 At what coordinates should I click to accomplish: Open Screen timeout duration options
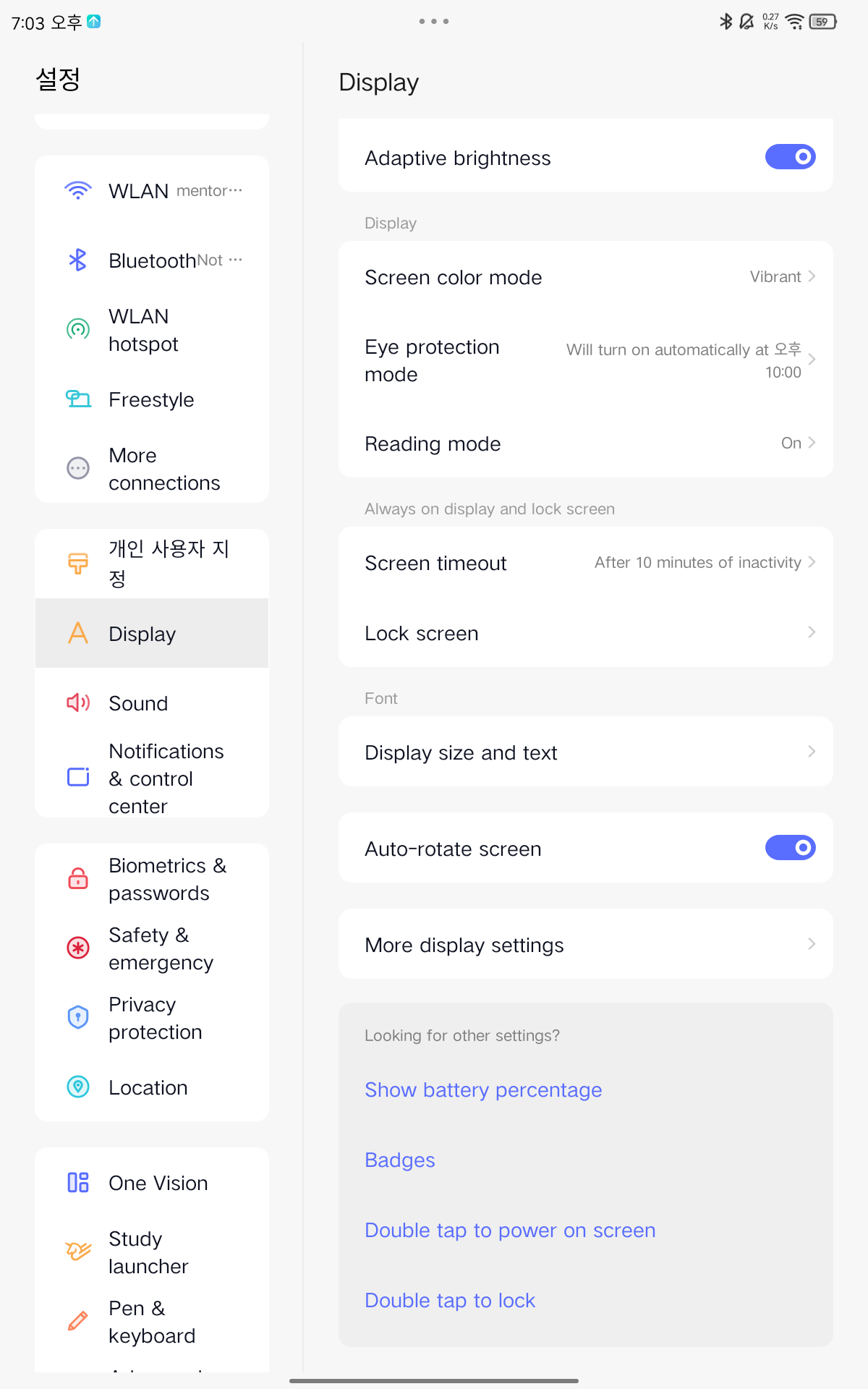586,562
